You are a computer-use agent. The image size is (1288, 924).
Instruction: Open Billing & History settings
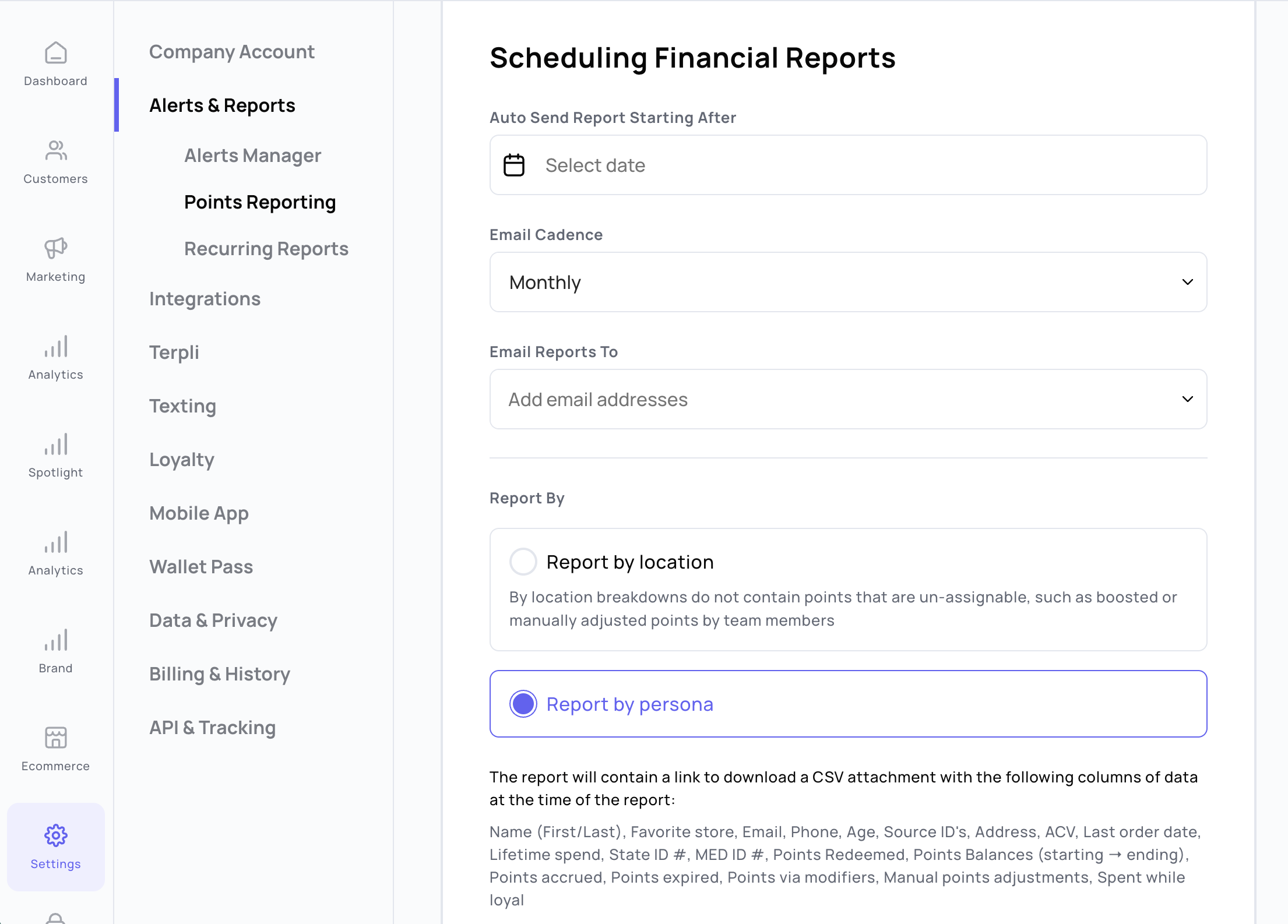click(x=220, y=674)
